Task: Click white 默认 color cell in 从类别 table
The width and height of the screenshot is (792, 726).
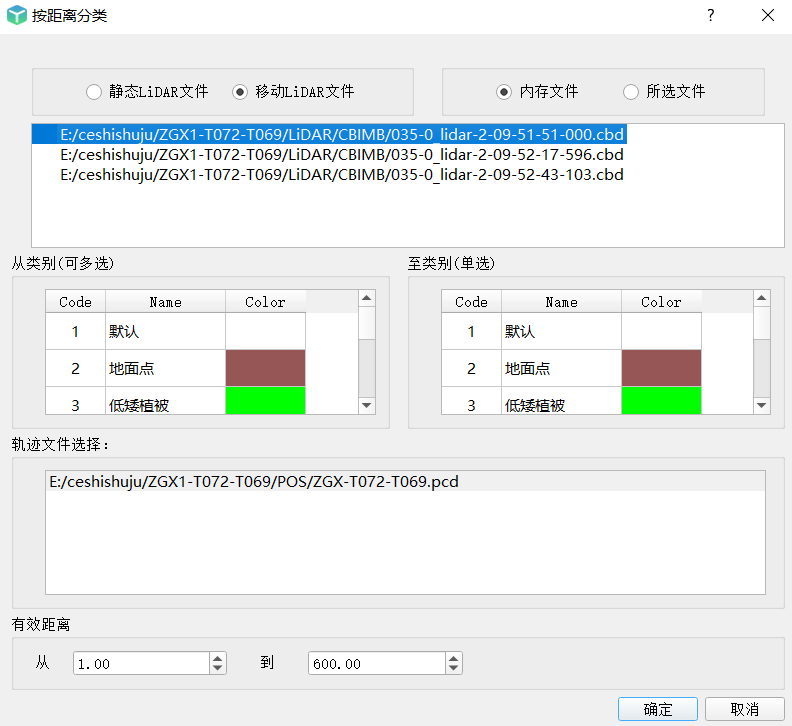Action: click(x=265, y=331)
